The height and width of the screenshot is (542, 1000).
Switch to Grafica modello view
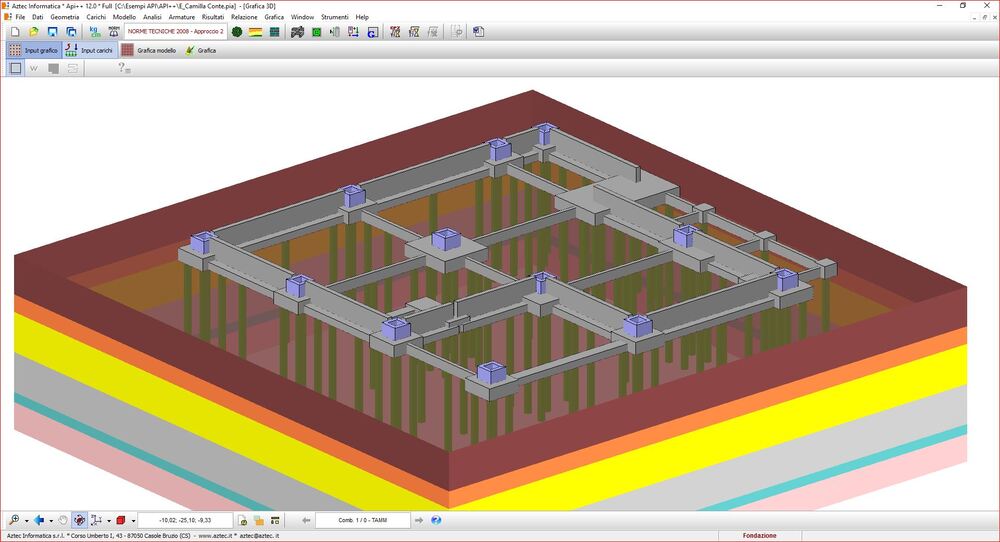coord(149,50)
